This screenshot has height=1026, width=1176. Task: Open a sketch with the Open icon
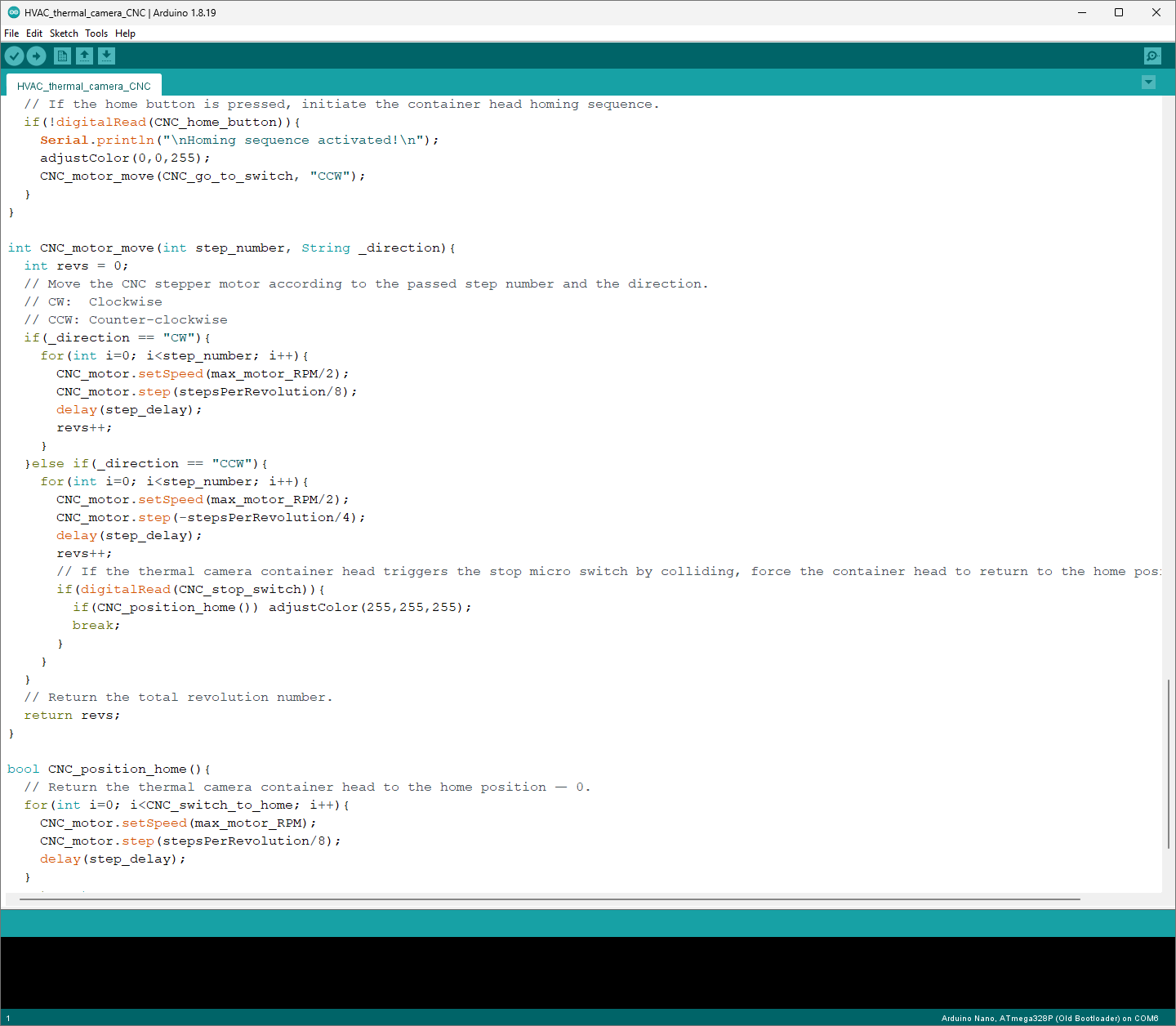85,56
